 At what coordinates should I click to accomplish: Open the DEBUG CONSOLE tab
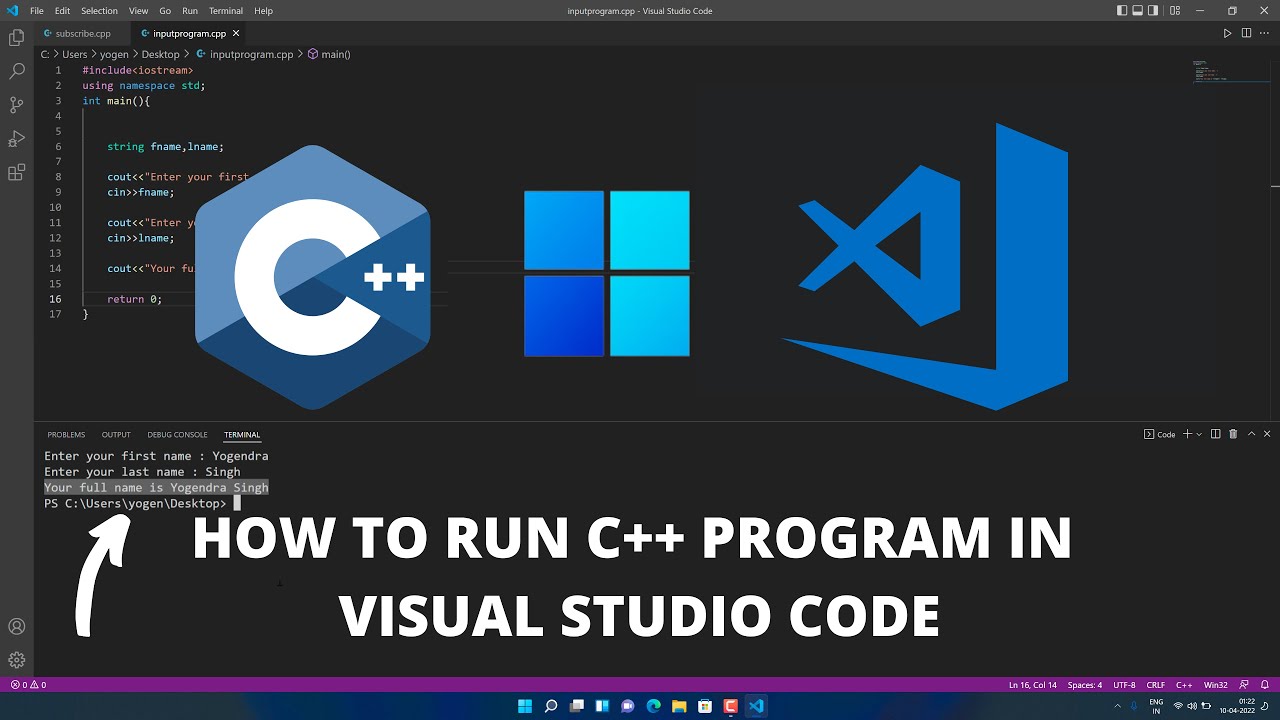(177, 434)
